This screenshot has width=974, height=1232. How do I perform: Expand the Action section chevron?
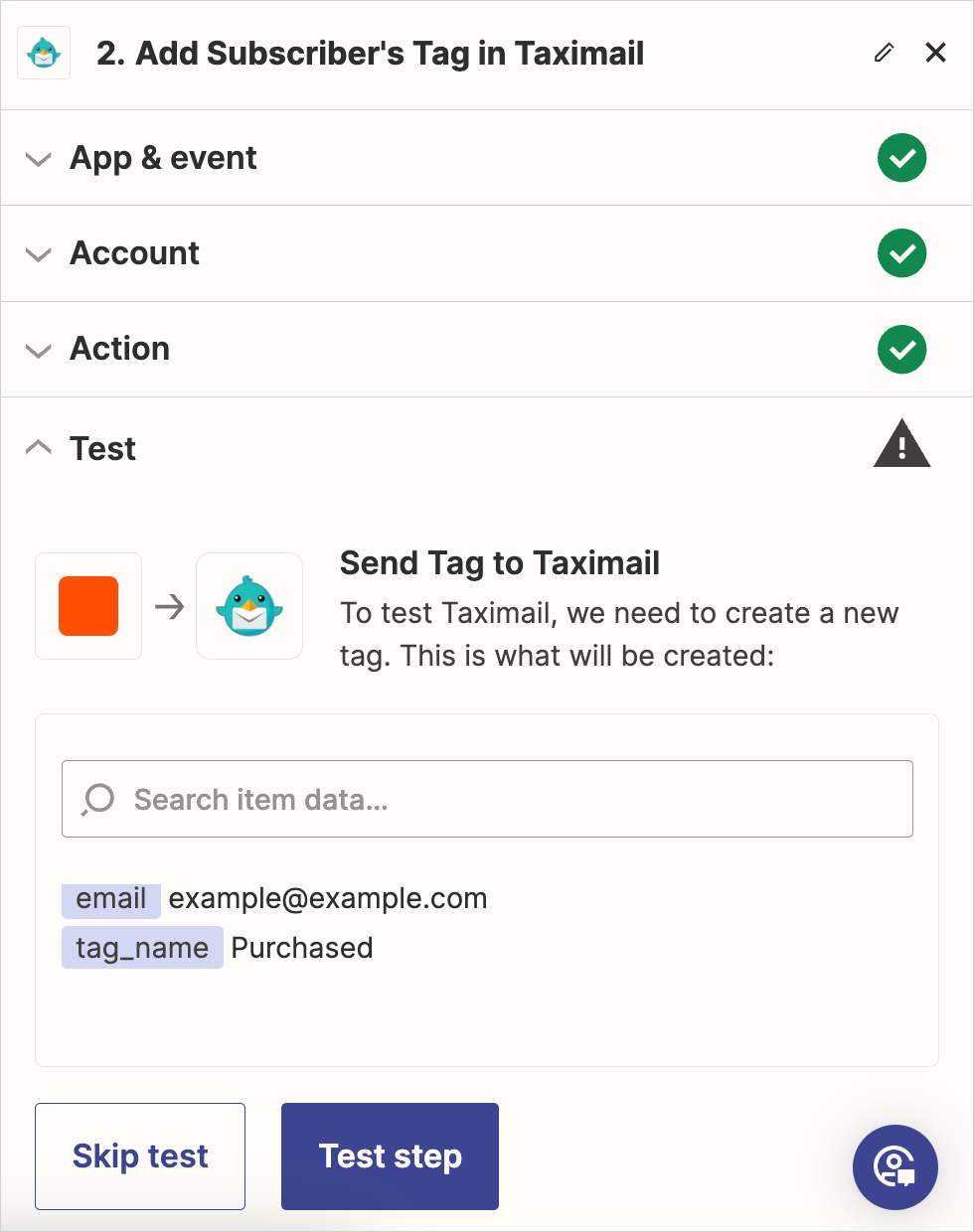pos(39,350)
